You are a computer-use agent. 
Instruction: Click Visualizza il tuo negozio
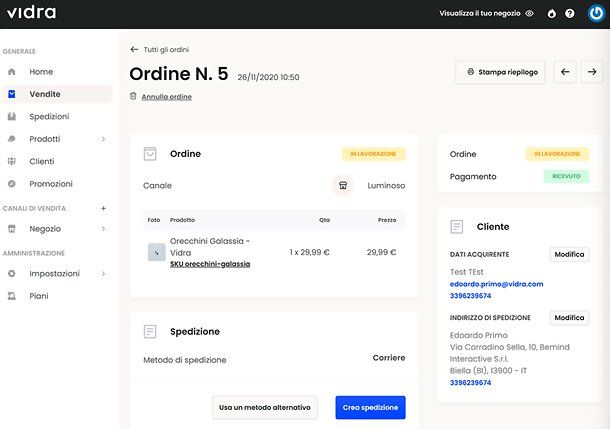tap(480, 13)
